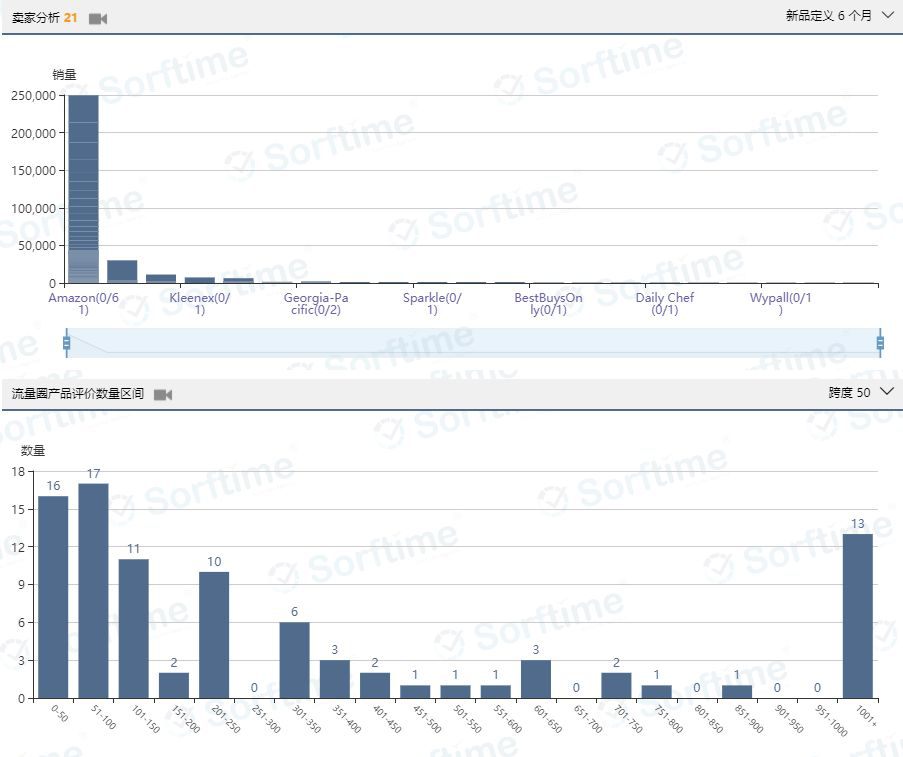Click the Daily Chef(0/1) seller label
The width and height of the screenshot is (903, 757).
click(664, 304)
